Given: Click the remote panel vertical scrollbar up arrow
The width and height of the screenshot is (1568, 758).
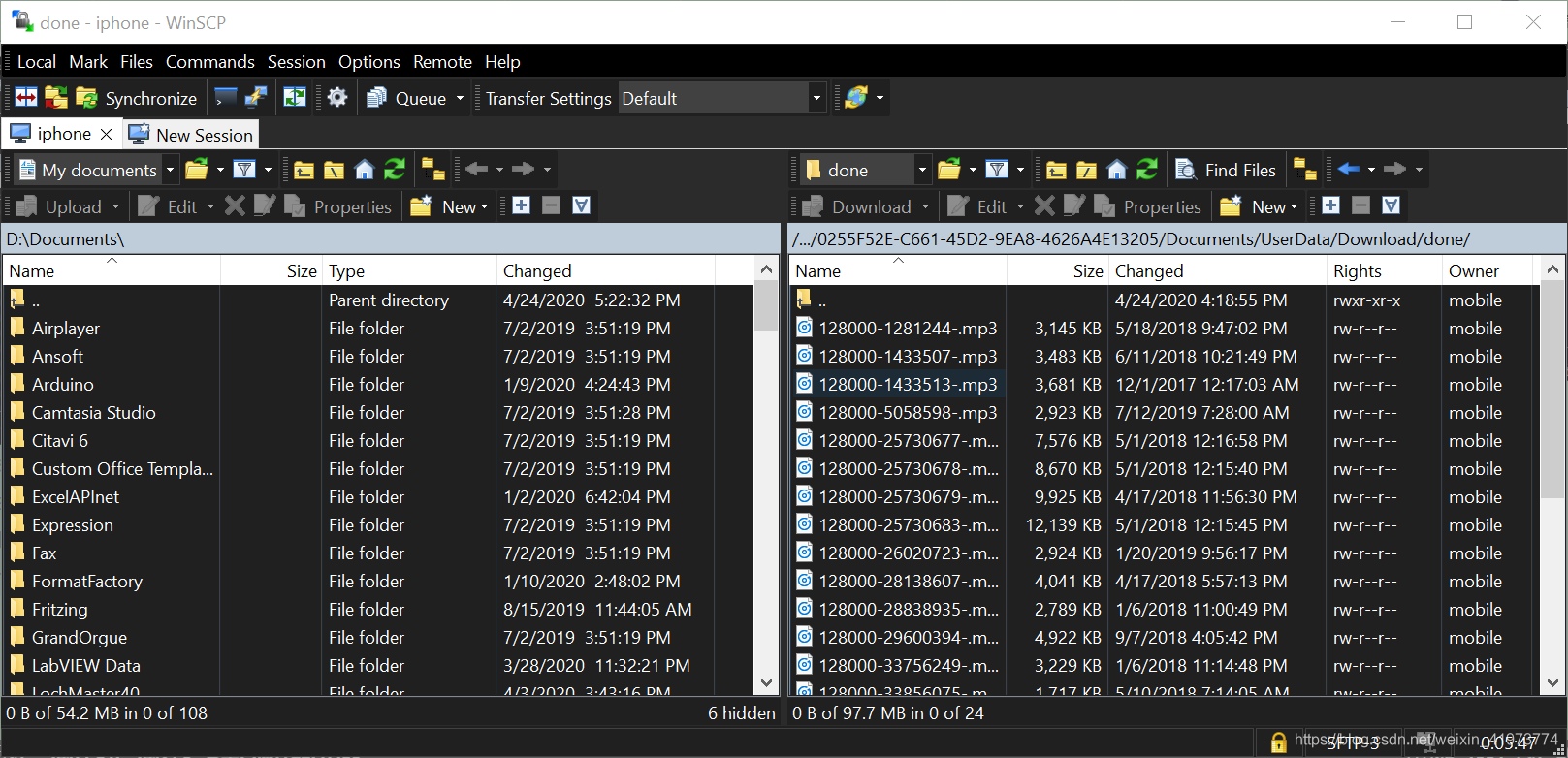Looking at the screenshot, I should [x=1552, y=269].
